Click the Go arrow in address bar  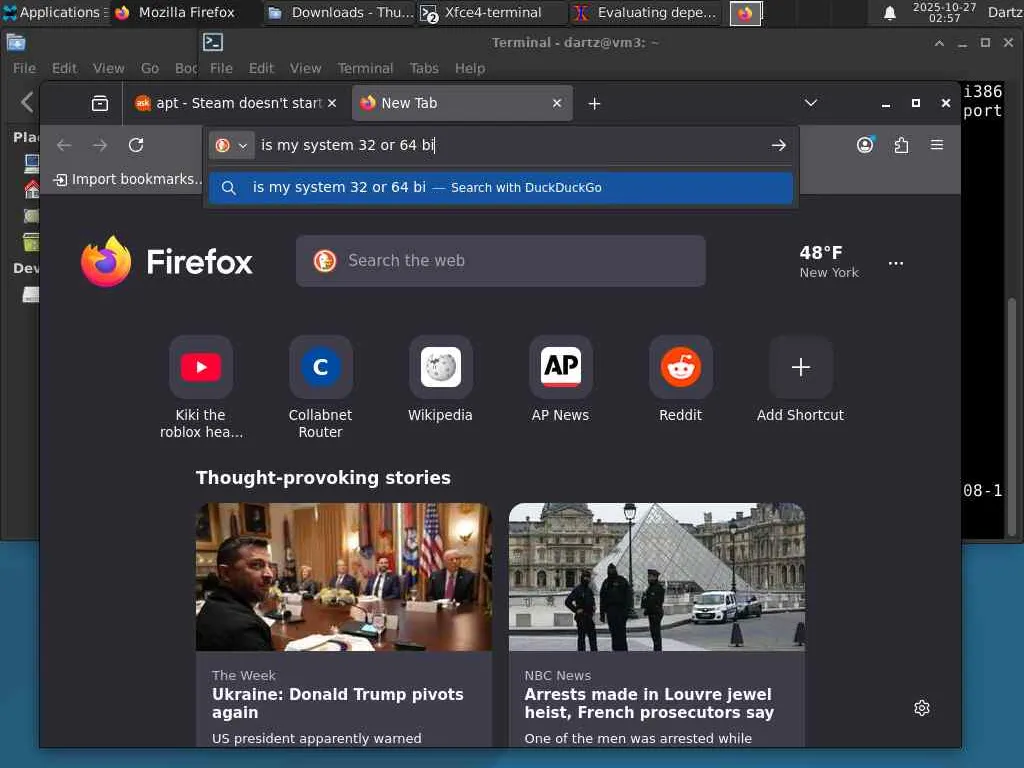click(778, 145)
